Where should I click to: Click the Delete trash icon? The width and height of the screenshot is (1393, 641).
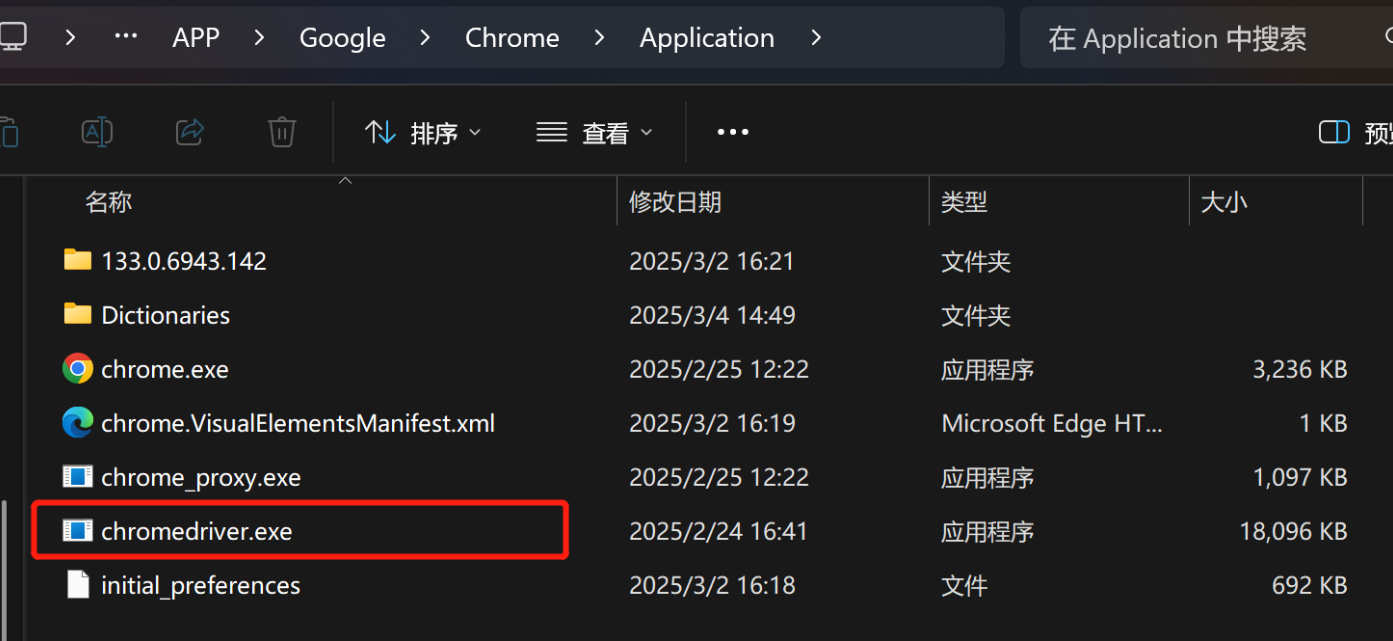281,131
